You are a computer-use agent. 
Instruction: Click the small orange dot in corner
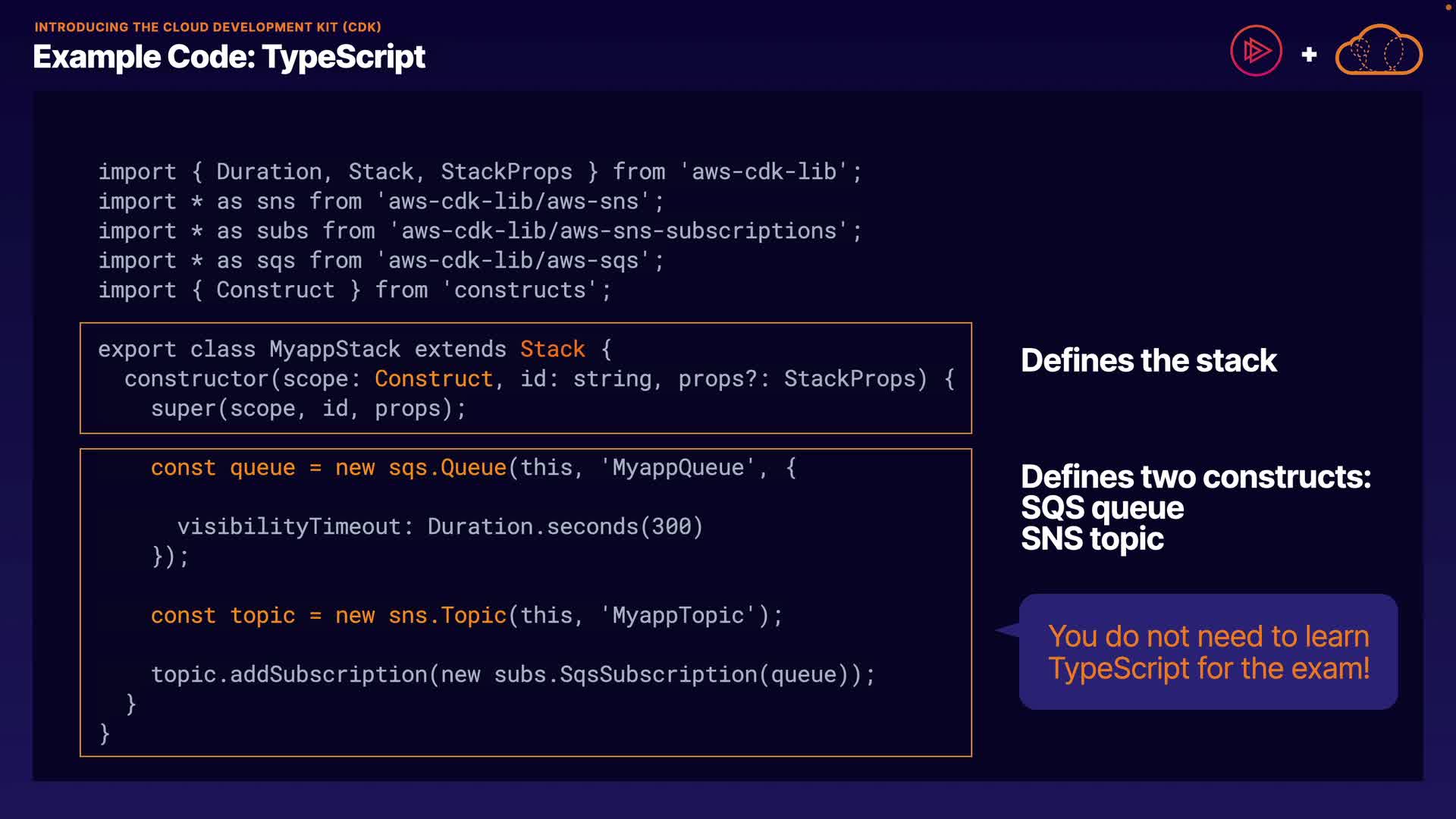coord(1448,7)
